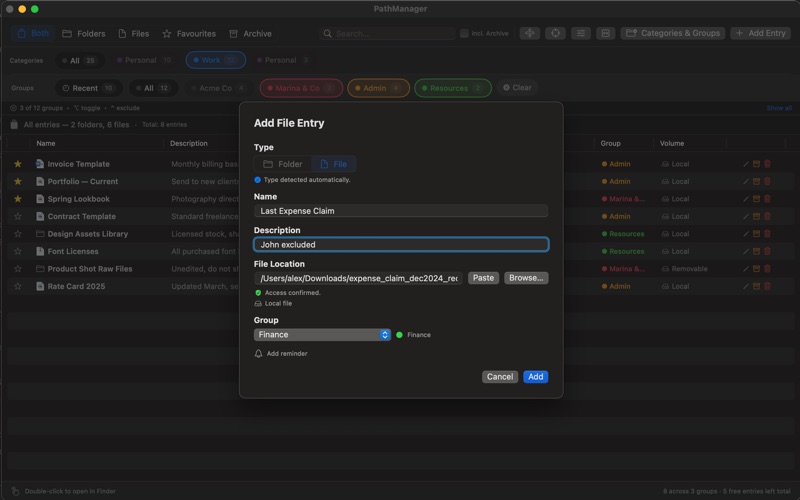Switch to the Folders tab
This screenshot has width=800, height=500.
84,34
